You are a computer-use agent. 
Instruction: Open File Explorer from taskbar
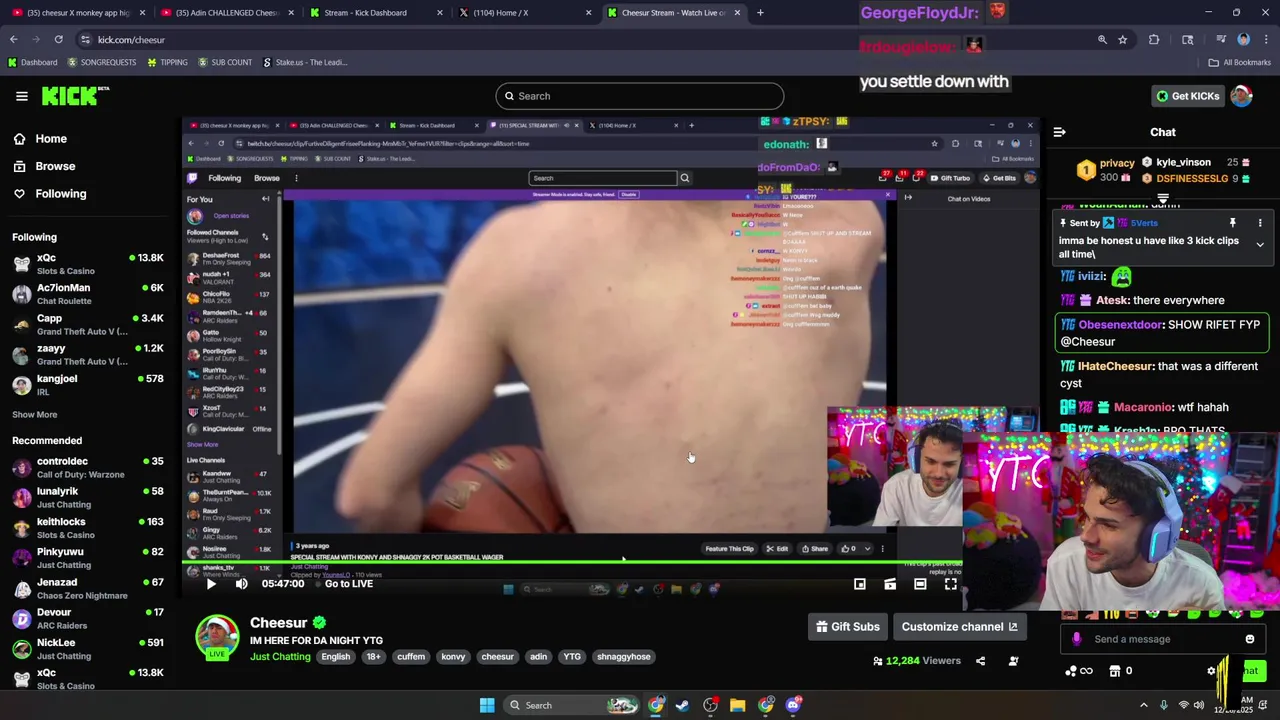[737, 706]
